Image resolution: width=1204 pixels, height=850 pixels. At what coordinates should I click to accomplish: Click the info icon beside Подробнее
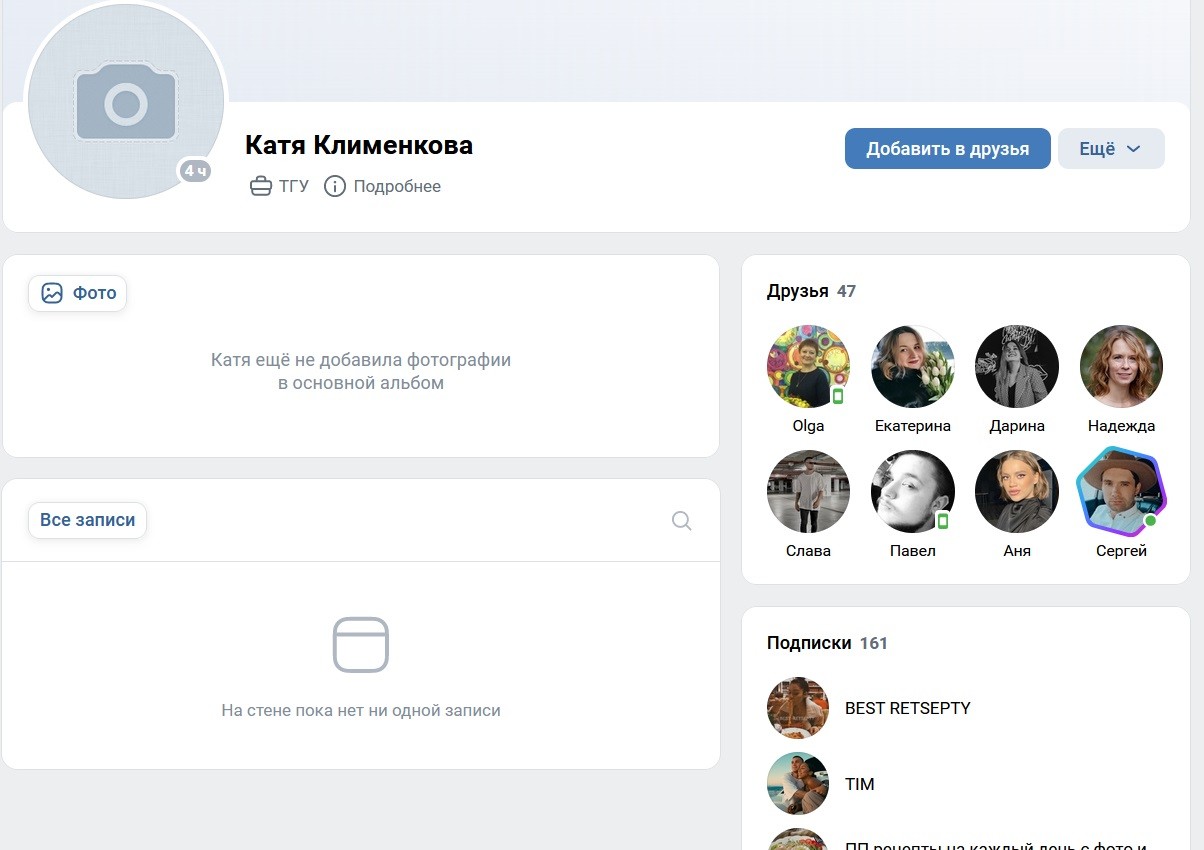[335, 186]
